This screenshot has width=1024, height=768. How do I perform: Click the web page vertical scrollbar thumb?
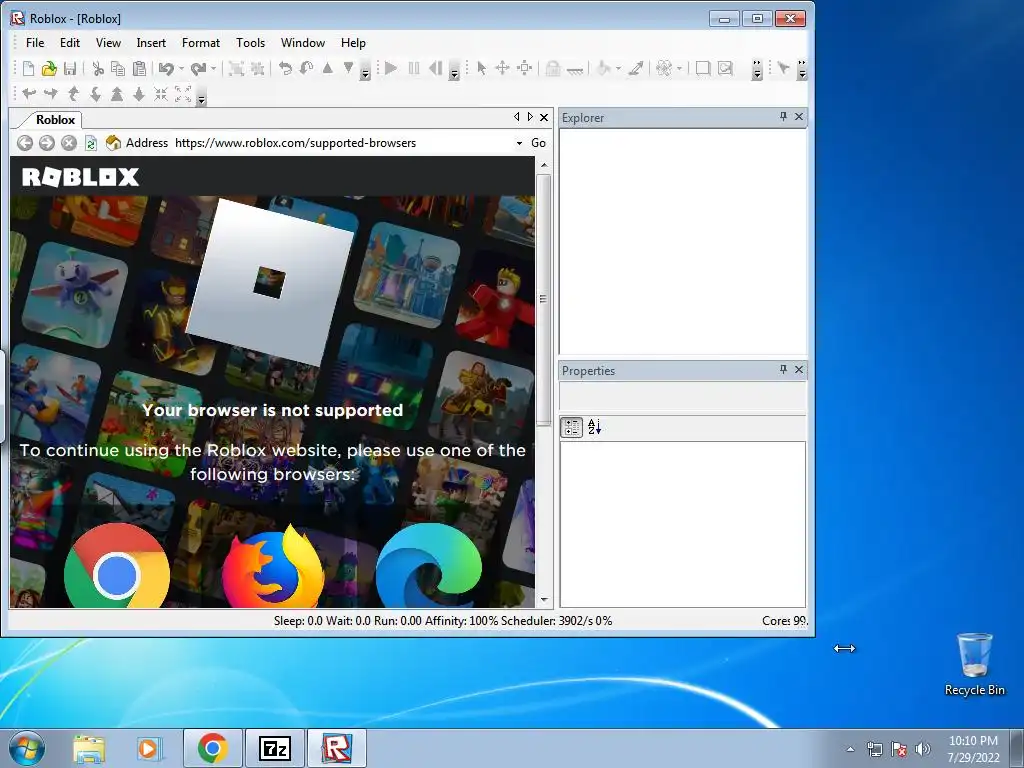pyautogui.click(x=543, y=300)
